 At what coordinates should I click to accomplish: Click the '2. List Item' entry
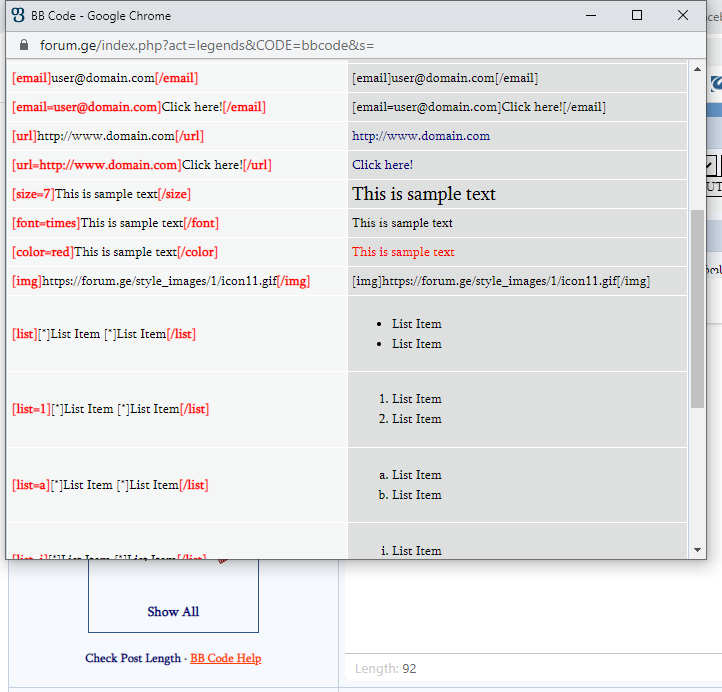point(410,419)
